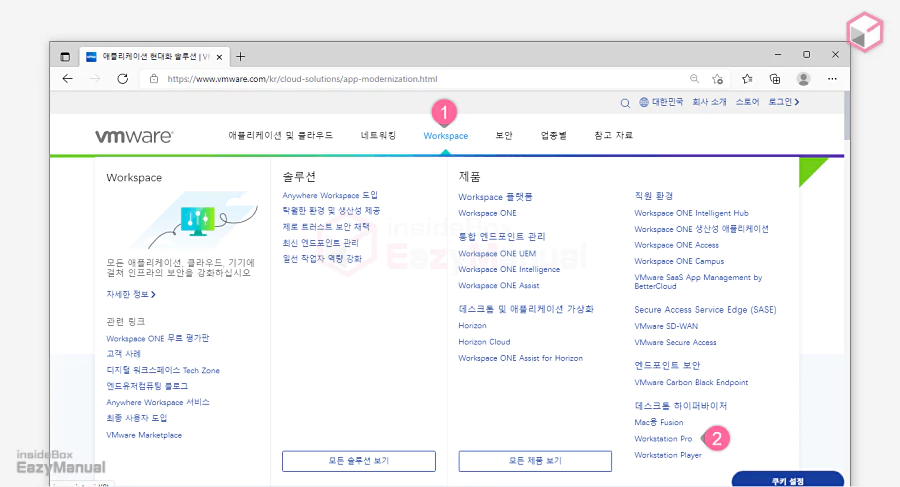Click 자세한 정보 link with chevron
This screenshot has width=900, height=487.
coord(131,294)
